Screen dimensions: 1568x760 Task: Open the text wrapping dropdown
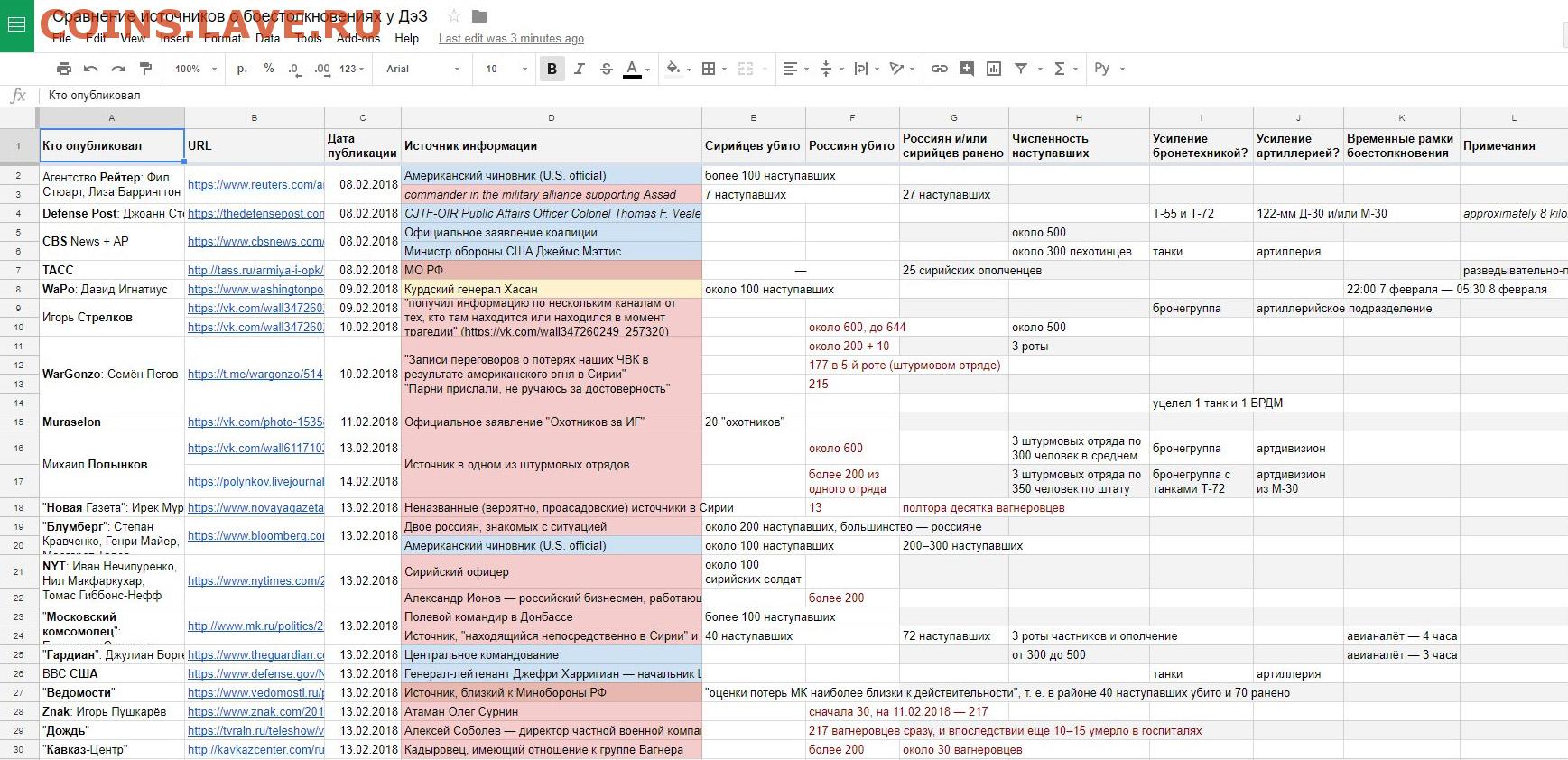[x=866, y=69]
